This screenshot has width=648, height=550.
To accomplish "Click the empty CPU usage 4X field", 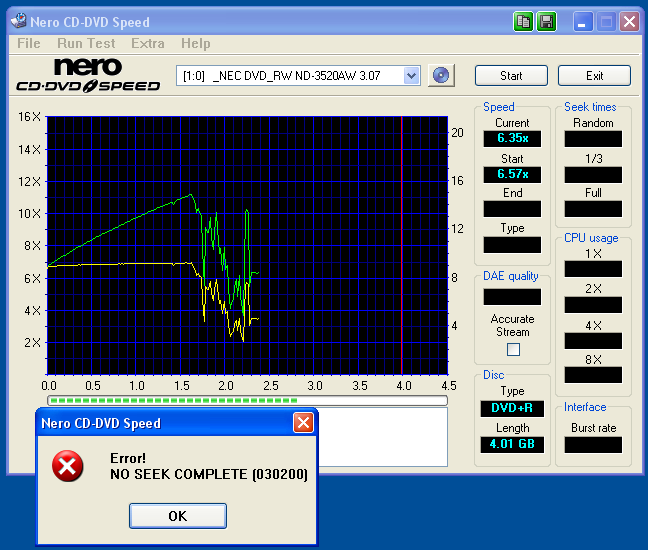I will point(593,341).
